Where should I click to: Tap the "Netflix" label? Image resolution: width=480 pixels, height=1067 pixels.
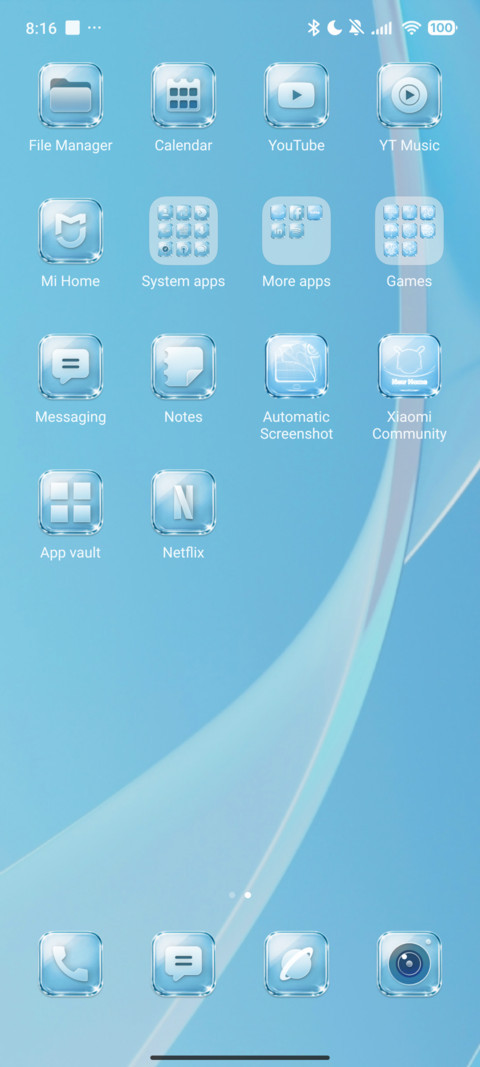coord(183,553)
